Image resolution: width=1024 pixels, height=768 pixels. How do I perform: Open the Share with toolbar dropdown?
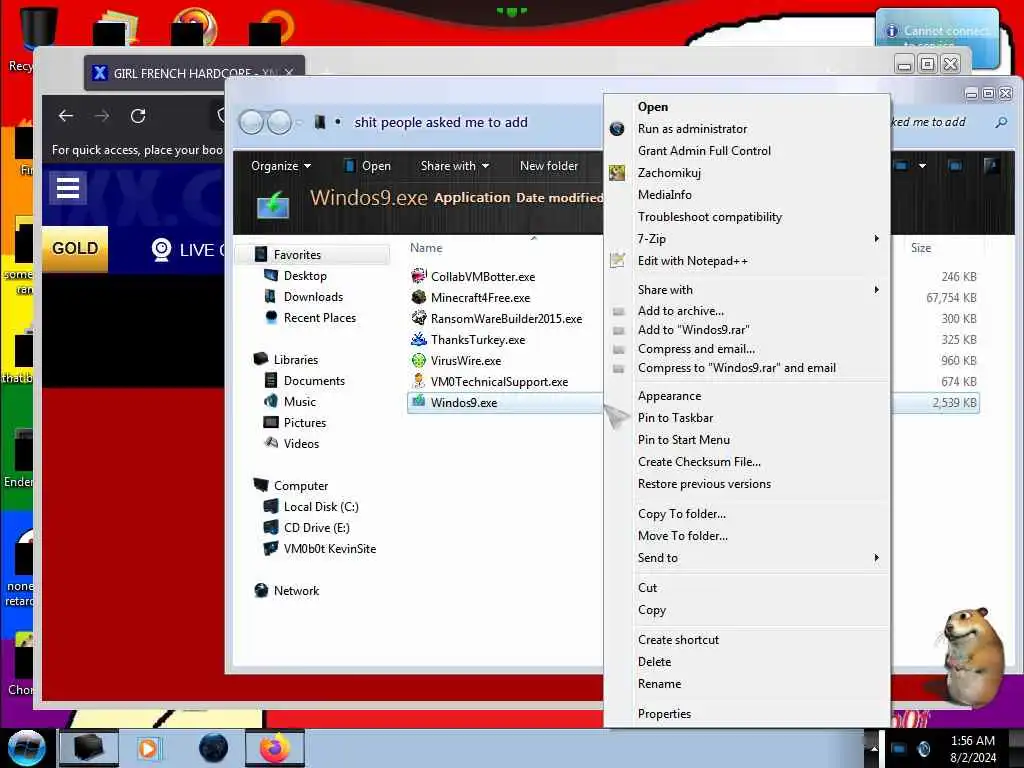coord(455,166)
